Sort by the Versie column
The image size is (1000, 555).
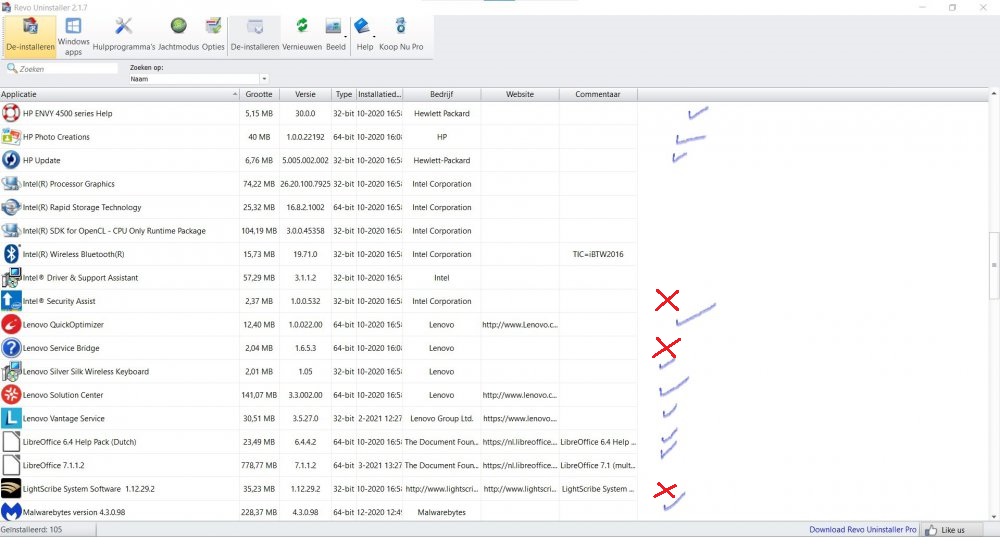click(305, 94)
